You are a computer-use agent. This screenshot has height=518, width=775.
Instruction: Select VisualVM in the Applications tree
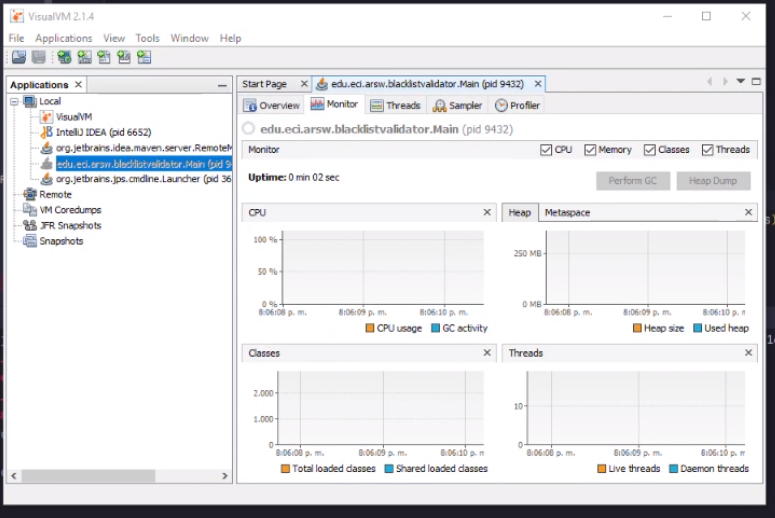tap(74, 117)
